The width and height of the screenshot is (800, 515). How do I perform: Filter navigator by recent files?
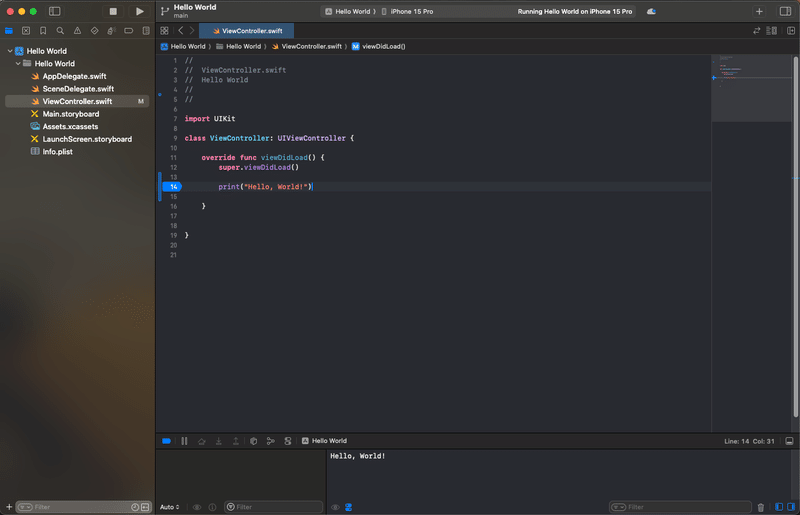pos(135,507)
